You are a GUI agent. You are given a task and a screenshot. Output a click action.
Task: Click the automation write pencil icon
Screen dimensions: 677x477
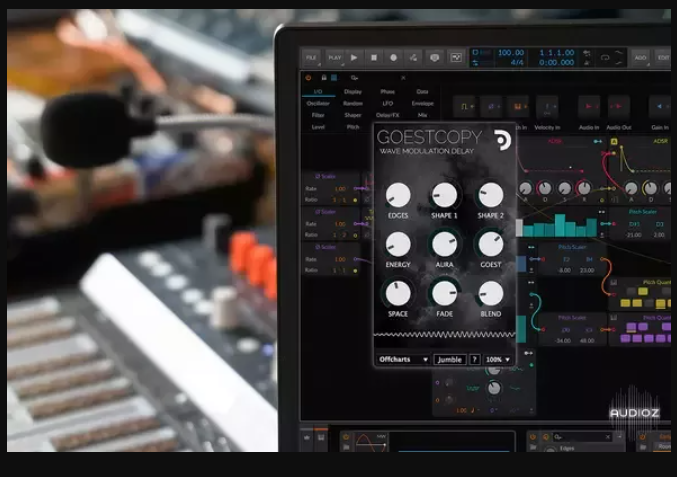click(x=413, y=57)
